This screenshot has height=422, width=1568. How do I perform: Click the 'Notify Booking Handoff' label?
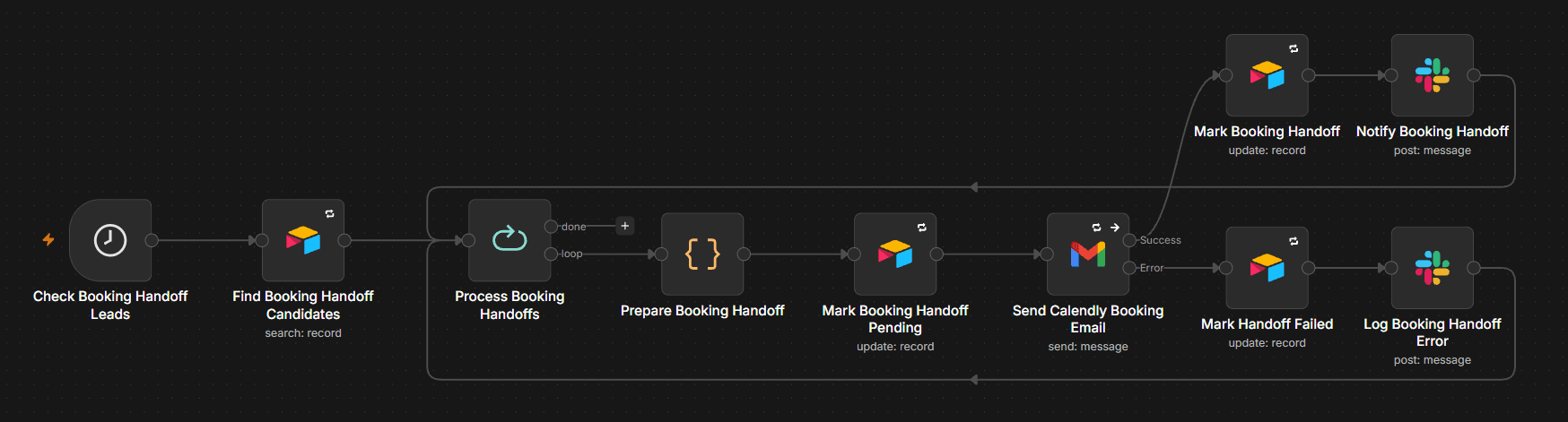click(1433, 131)
